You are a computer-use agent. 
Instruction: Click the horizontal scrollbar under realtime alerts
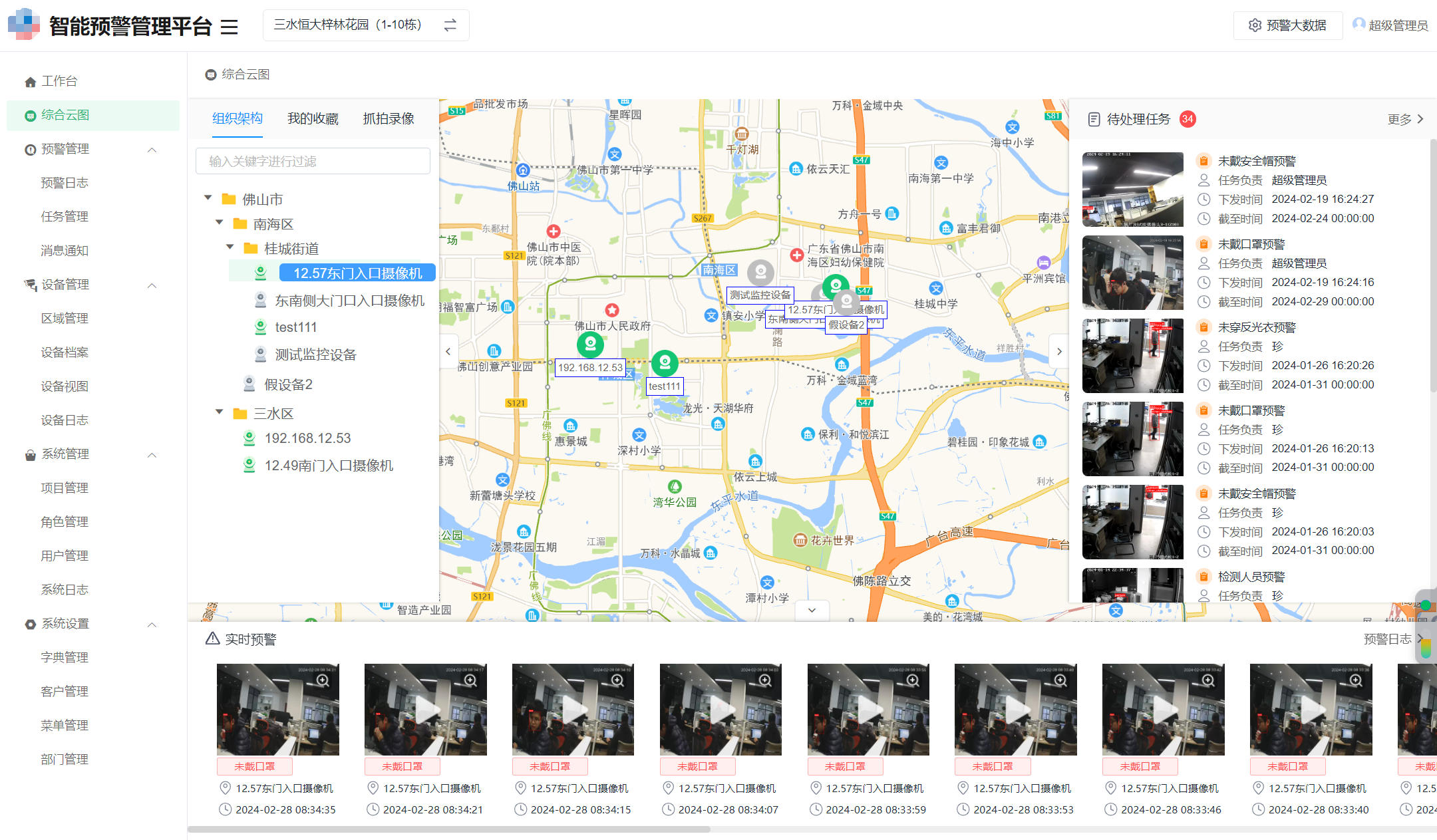coord(449,829)
